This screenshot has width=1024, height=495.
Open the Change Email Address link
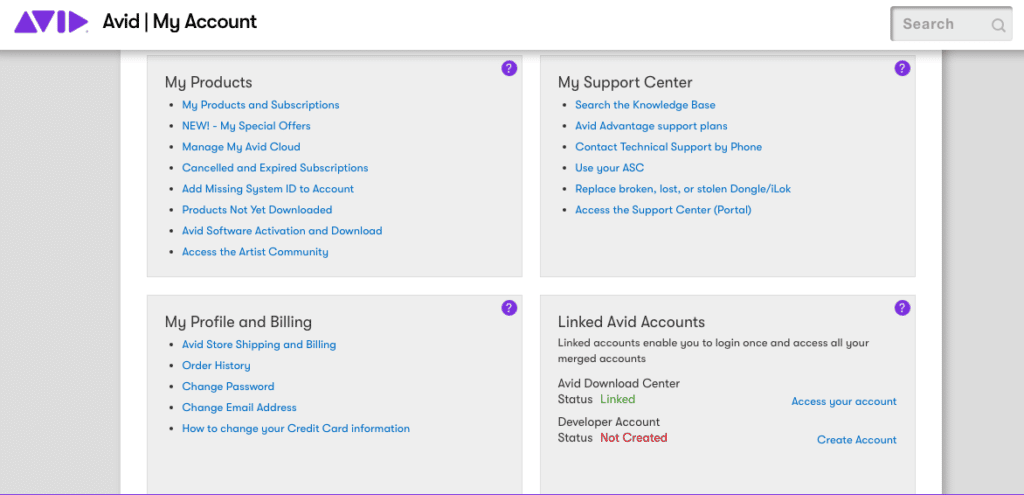[x=239, y=407]
